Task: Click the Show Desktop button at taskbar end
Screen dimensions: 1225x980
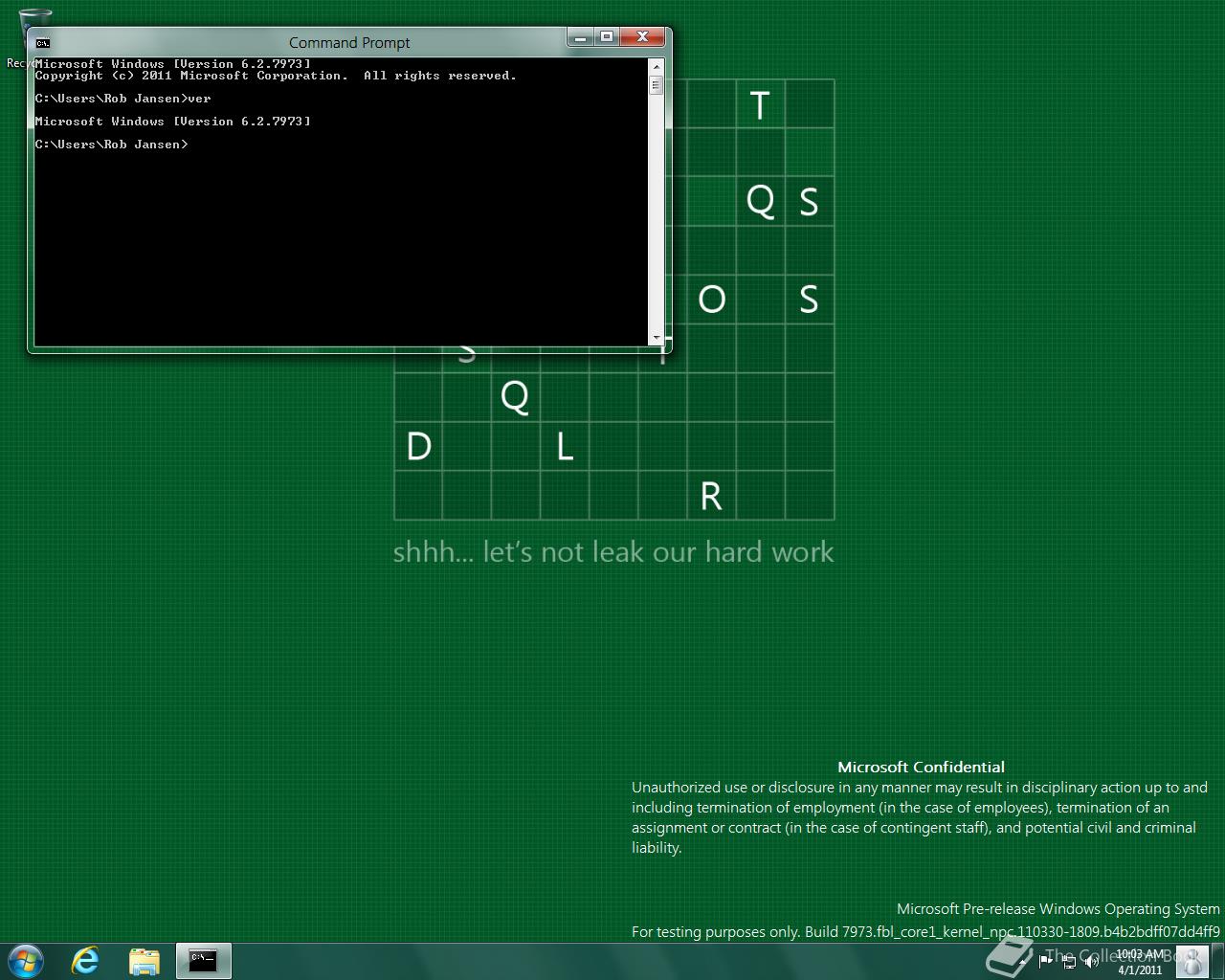Action: [x=1217, y=961]
